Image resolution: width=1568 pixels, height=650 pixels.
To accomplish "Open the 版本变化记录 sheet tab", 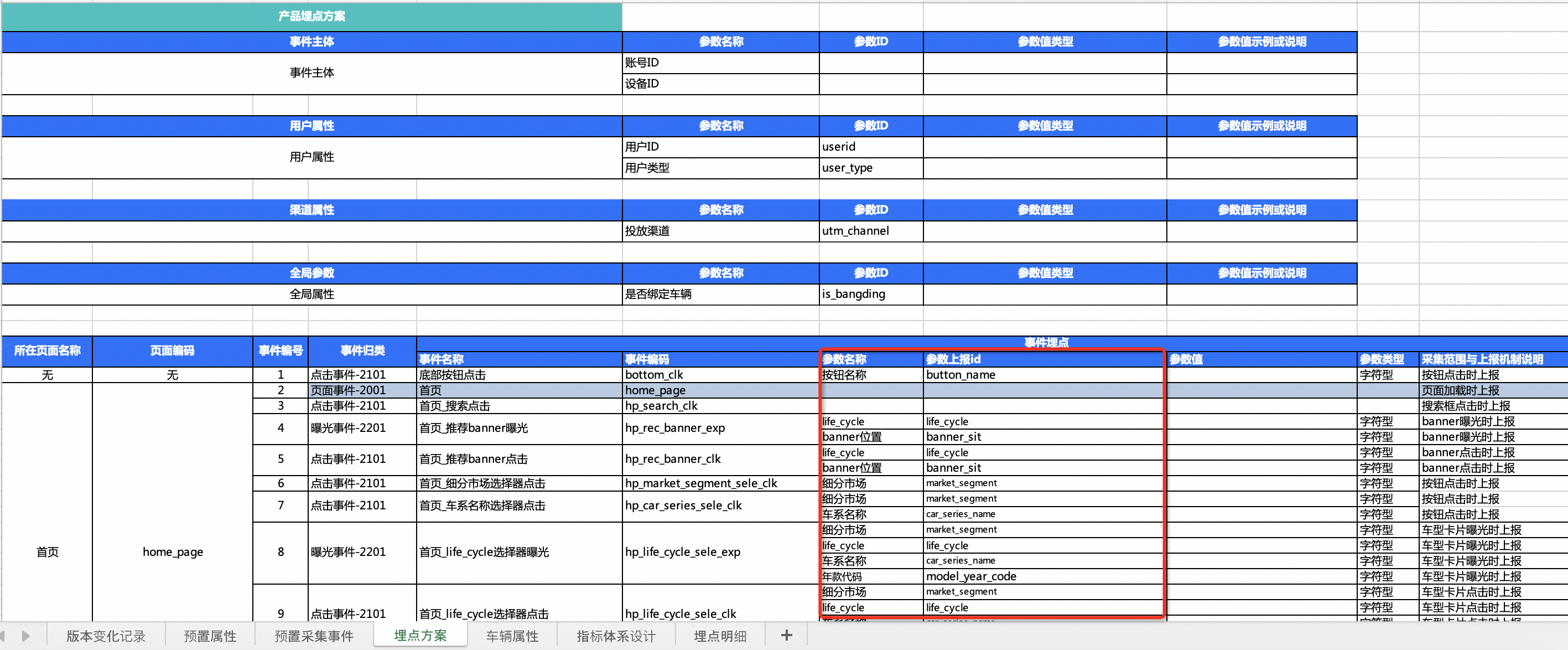I will 106,636.
